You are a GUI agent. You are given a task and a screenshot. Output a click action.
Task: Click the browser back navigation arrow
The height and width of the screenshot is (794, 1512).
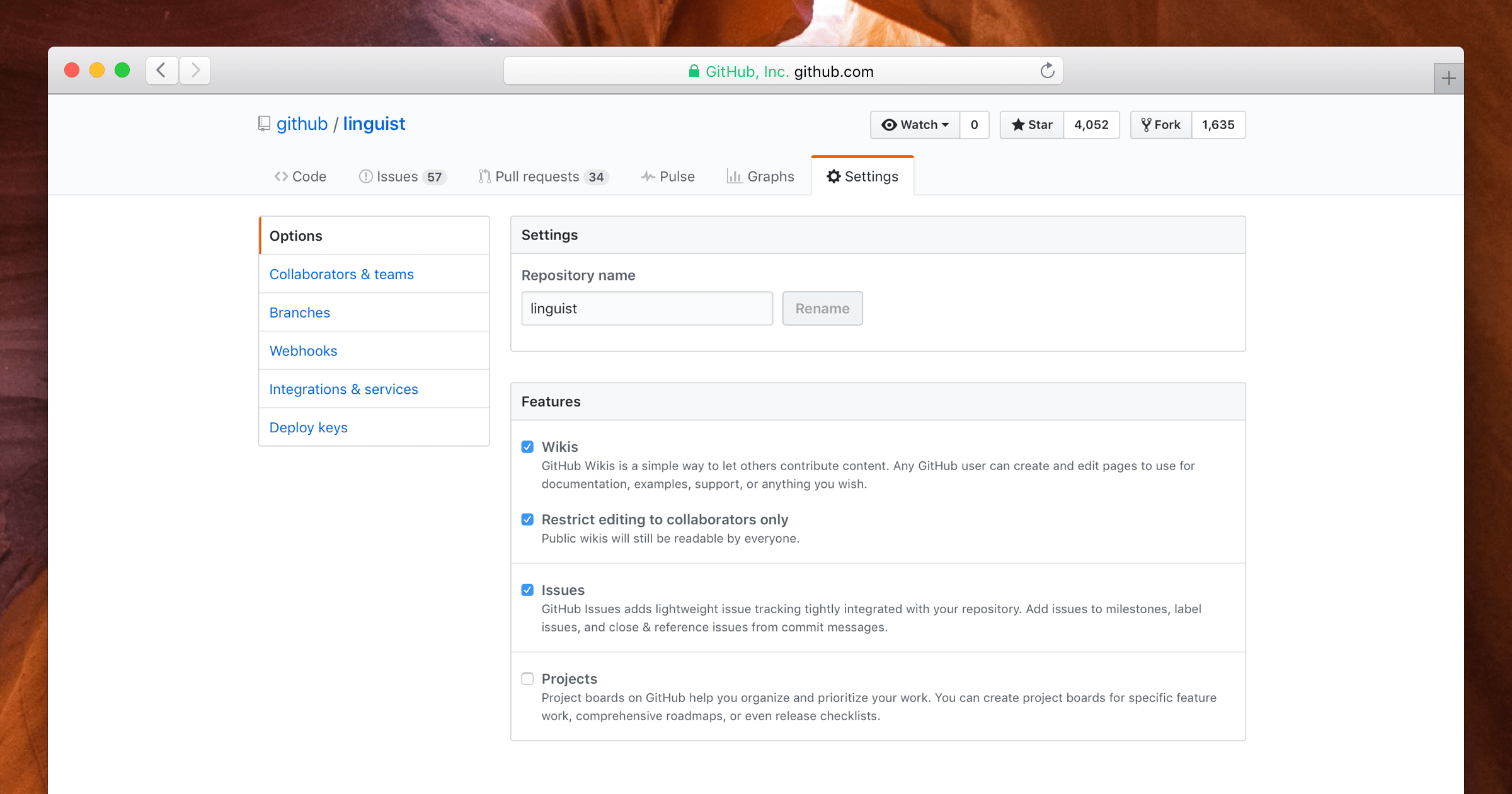pyautogui.click(x=161, y=70)
